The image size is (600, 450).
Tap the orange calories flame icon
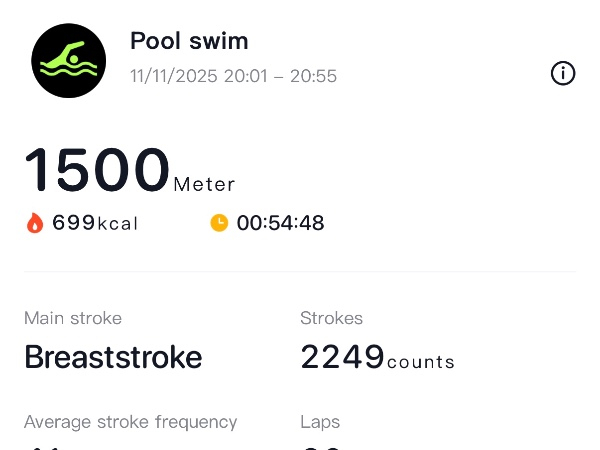35,223
